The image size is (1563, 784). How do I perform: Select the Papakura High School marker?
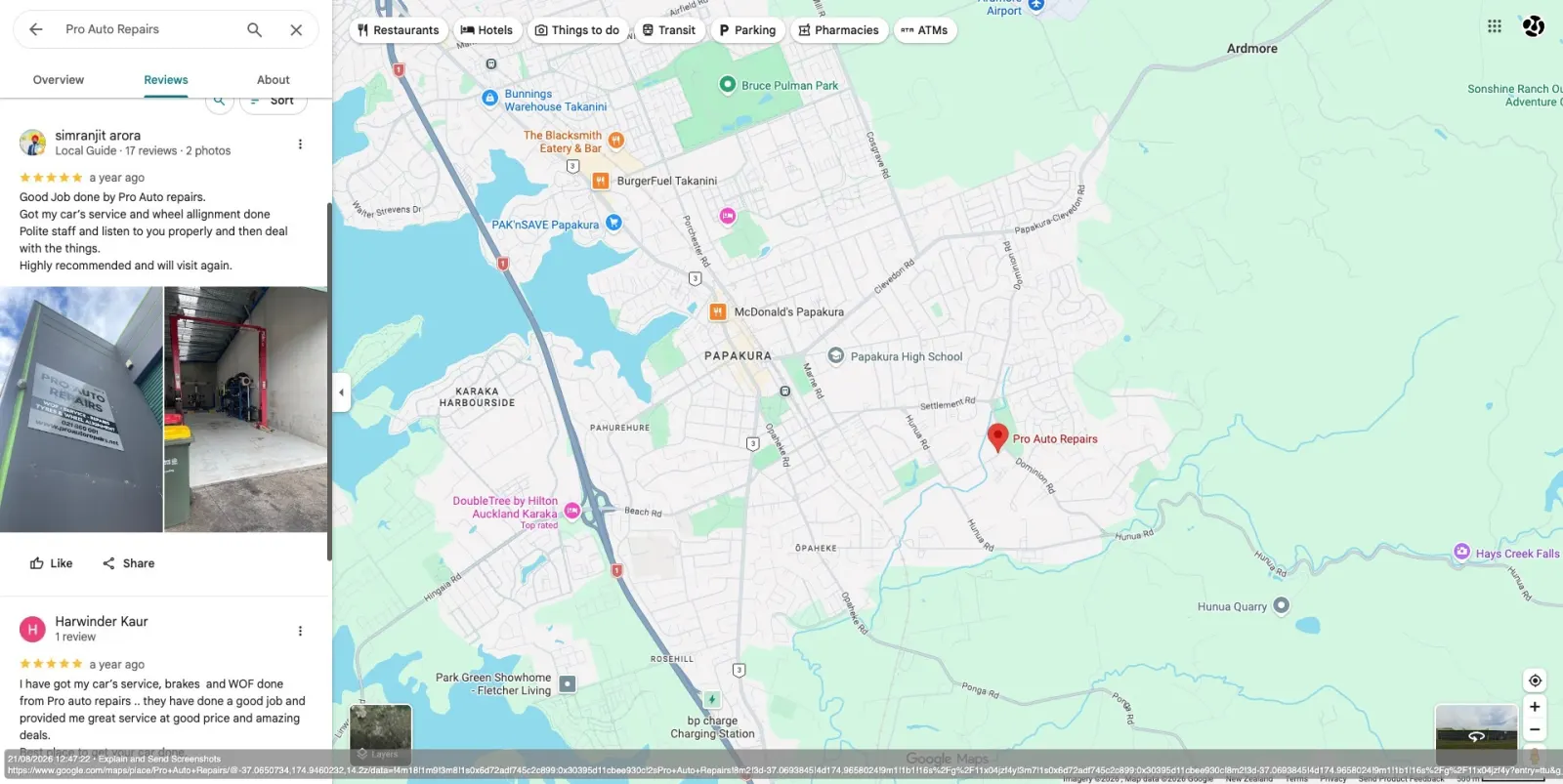(x=836, y=355)
